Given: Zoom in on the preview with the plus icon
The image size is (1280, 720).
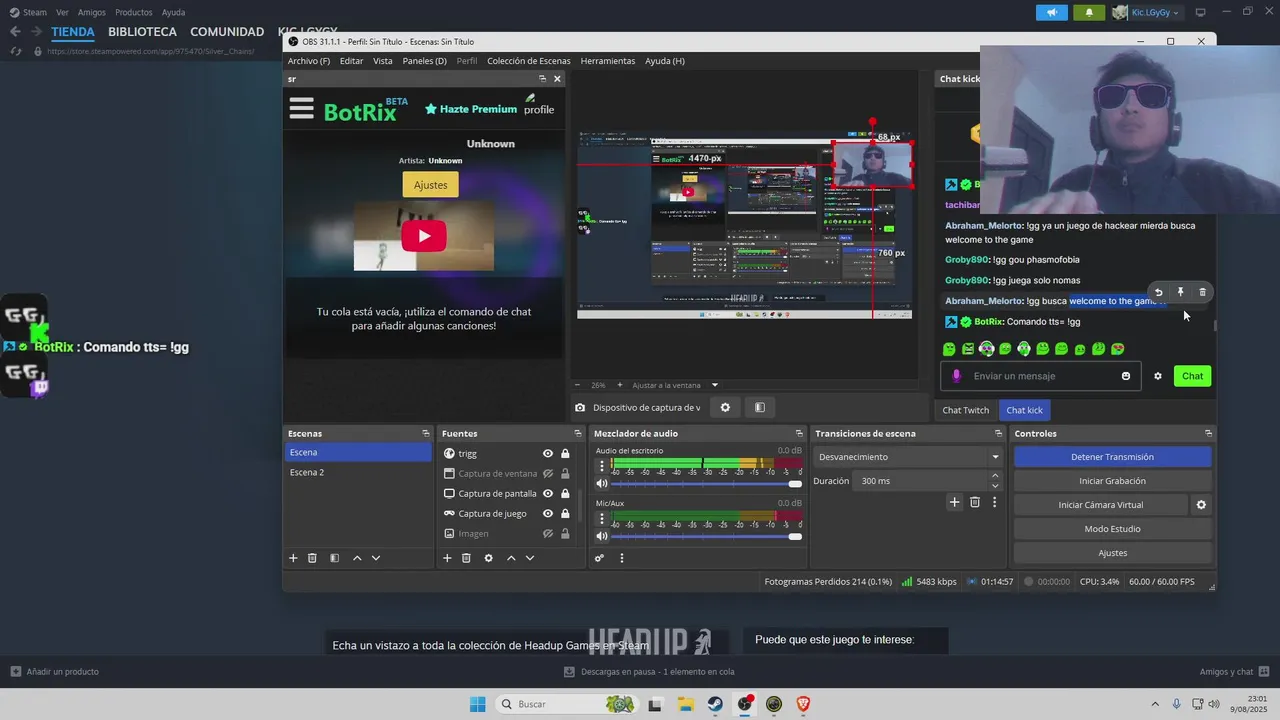Looking at the screenshot, I should coord(619,385).
